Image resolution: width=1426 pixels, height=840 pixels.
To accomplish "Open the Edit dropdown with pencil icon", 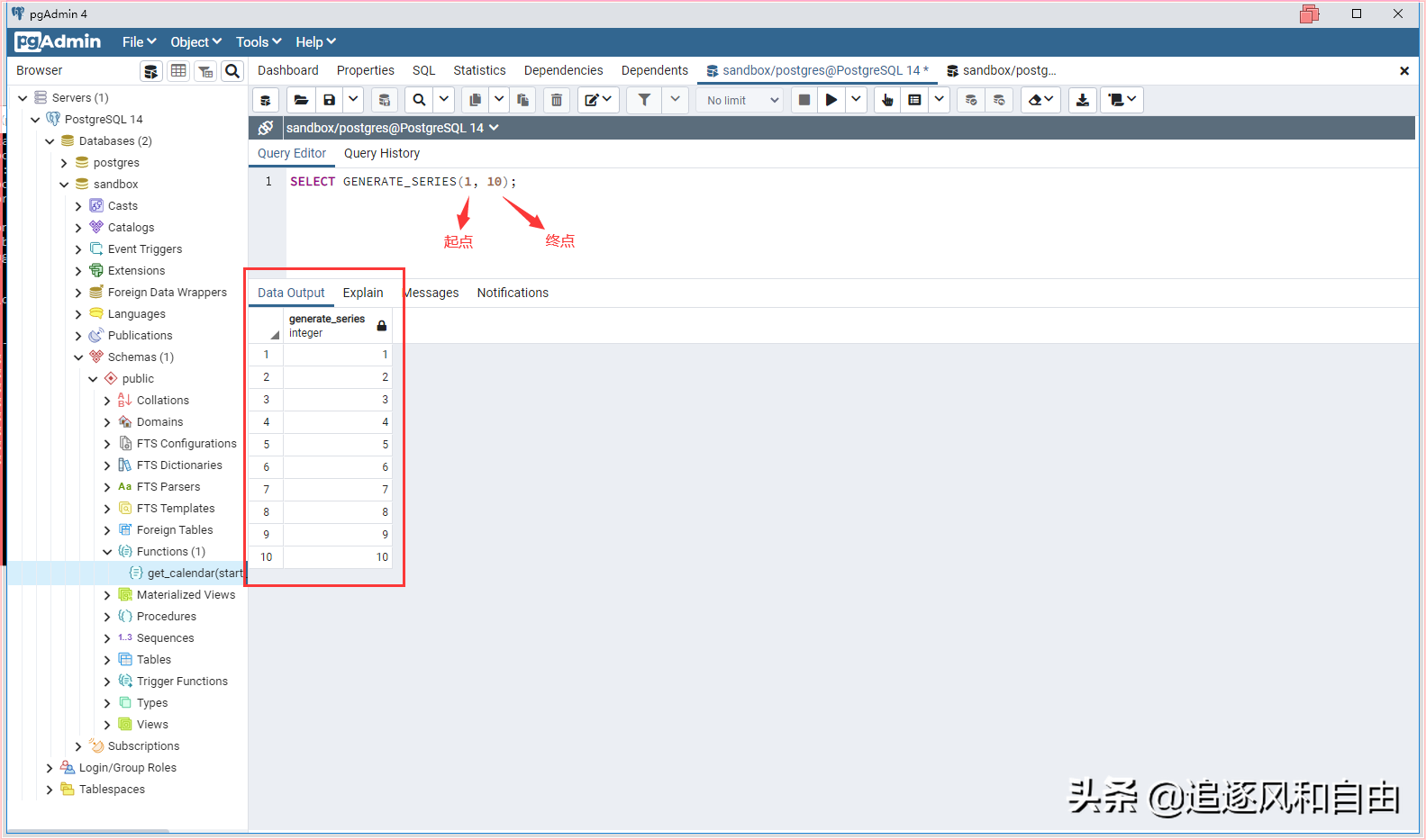I will click(x=599, y=100).
